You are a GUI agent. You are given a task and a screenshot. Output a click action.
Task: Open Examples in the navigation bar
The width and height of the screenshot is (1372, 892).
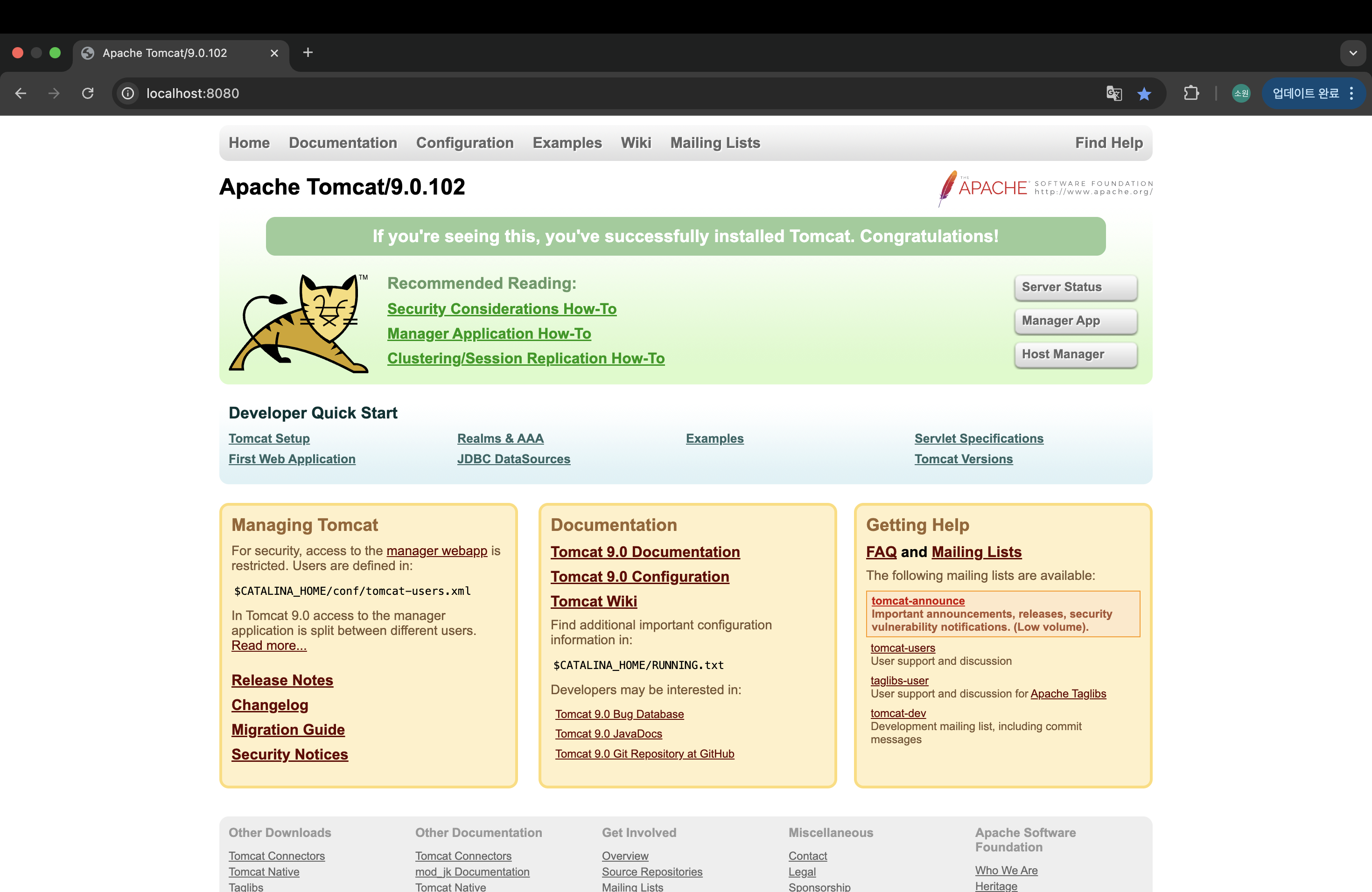(x=567, y=143)
